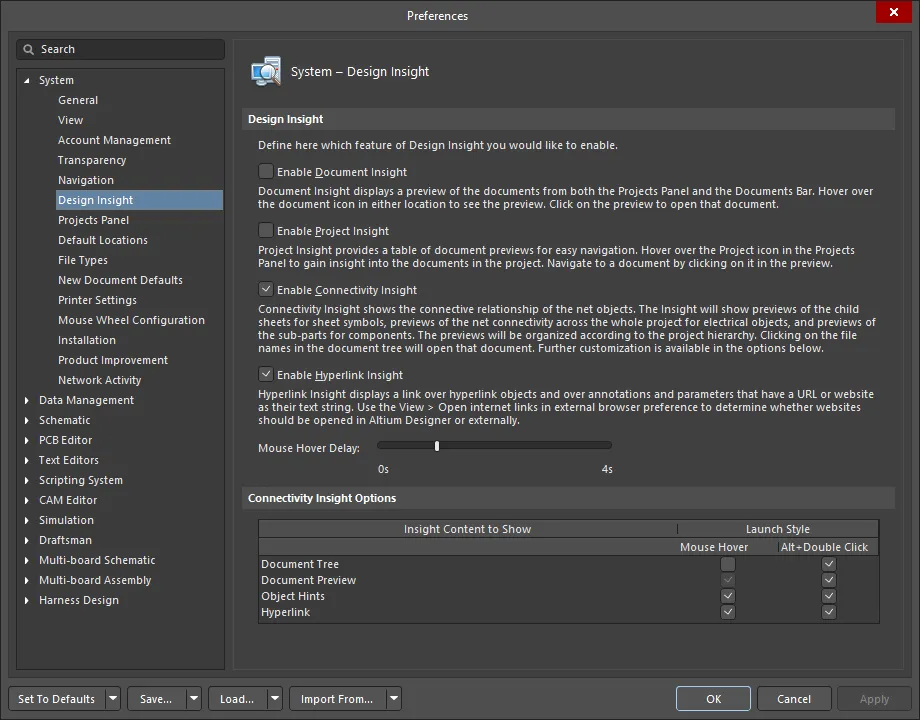Viewport: 920px width, 720px height.
Task: Open Printer Settings page
Action: coord(97,300)
